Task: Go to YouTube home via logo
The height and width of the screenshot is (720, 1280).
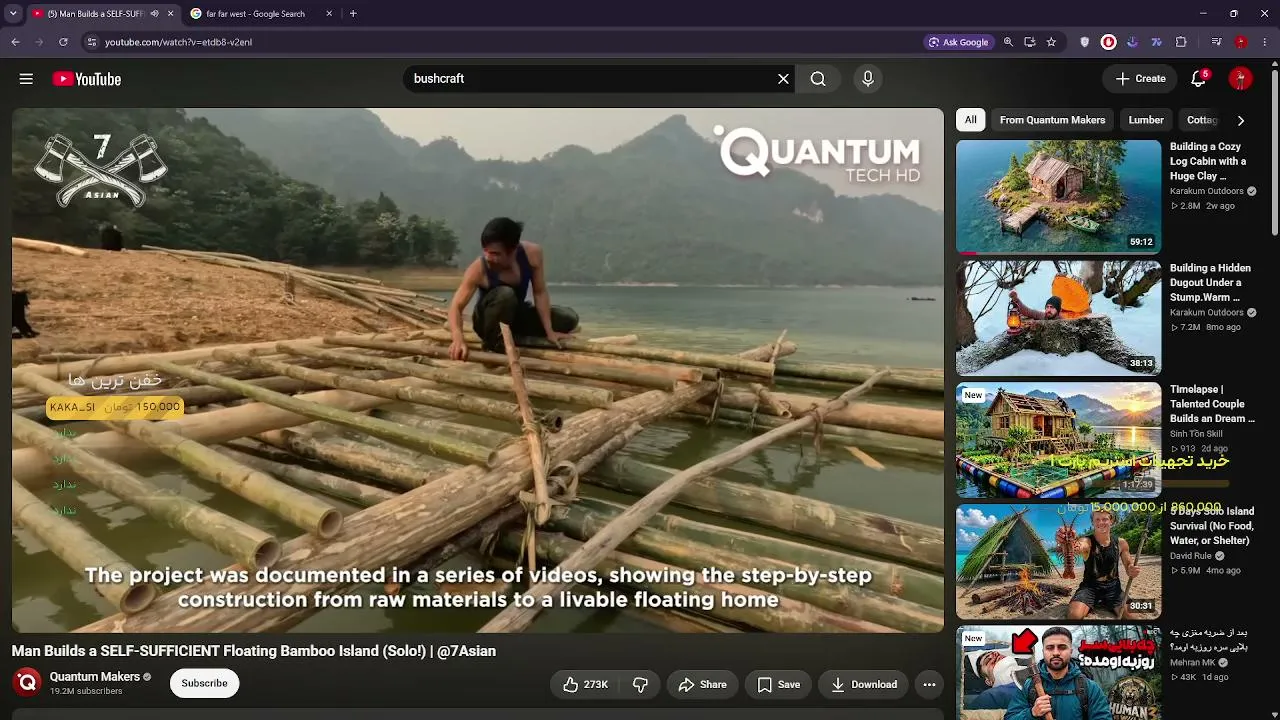Action: coord(87,79)
